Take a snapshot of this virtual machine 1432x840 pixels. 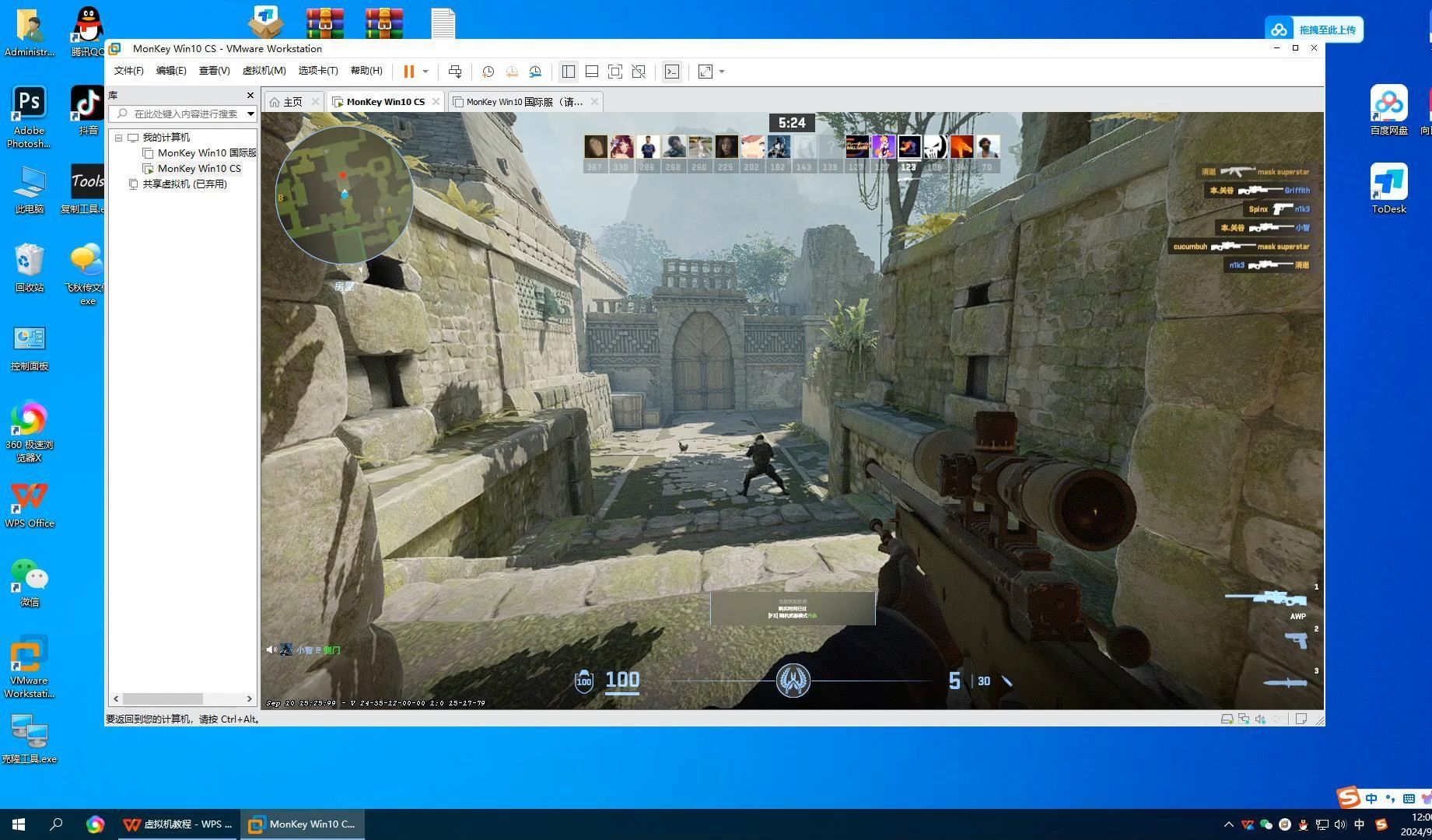[488, 72]
